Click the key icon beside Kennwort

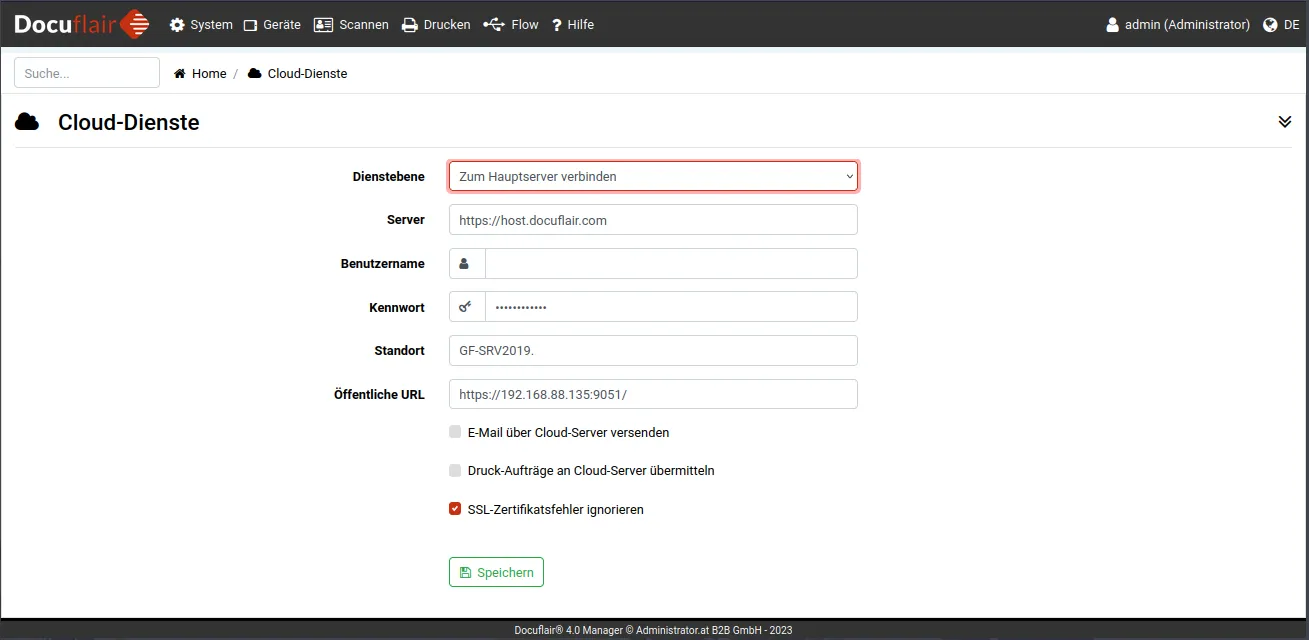466,307
